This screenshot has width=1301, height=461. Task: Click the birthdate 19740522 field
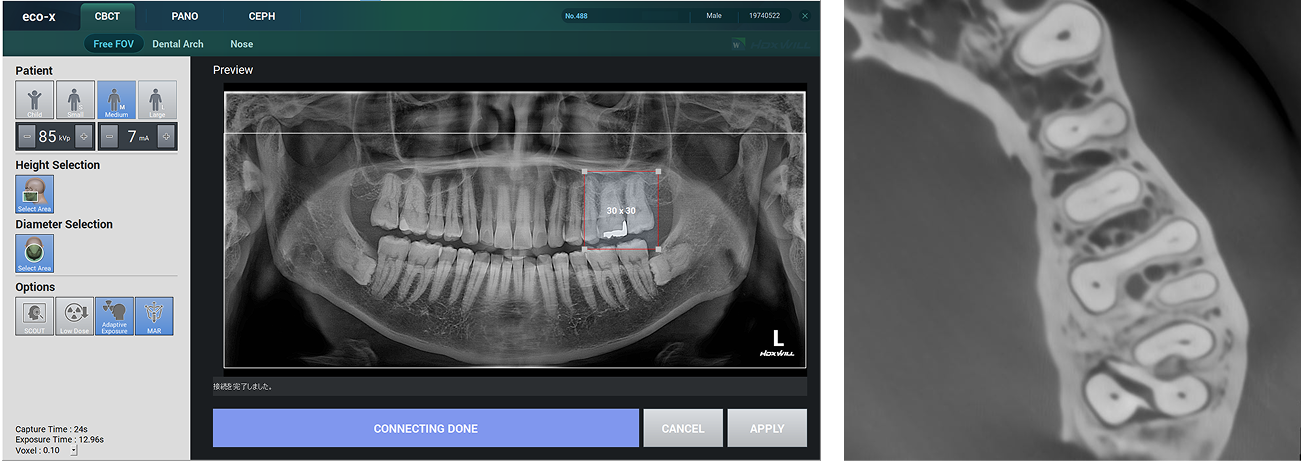tap(765, 16)
